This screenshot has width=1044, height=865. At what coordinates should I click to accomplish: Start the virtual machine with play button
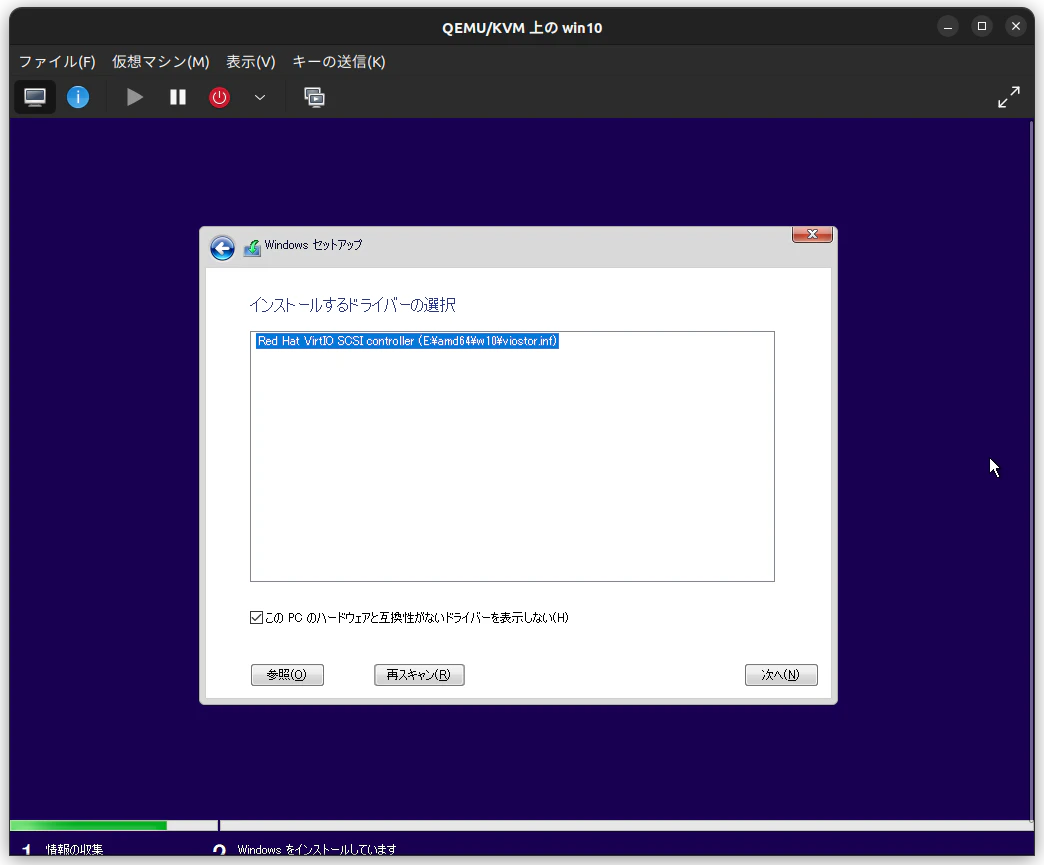coord(134,97)
